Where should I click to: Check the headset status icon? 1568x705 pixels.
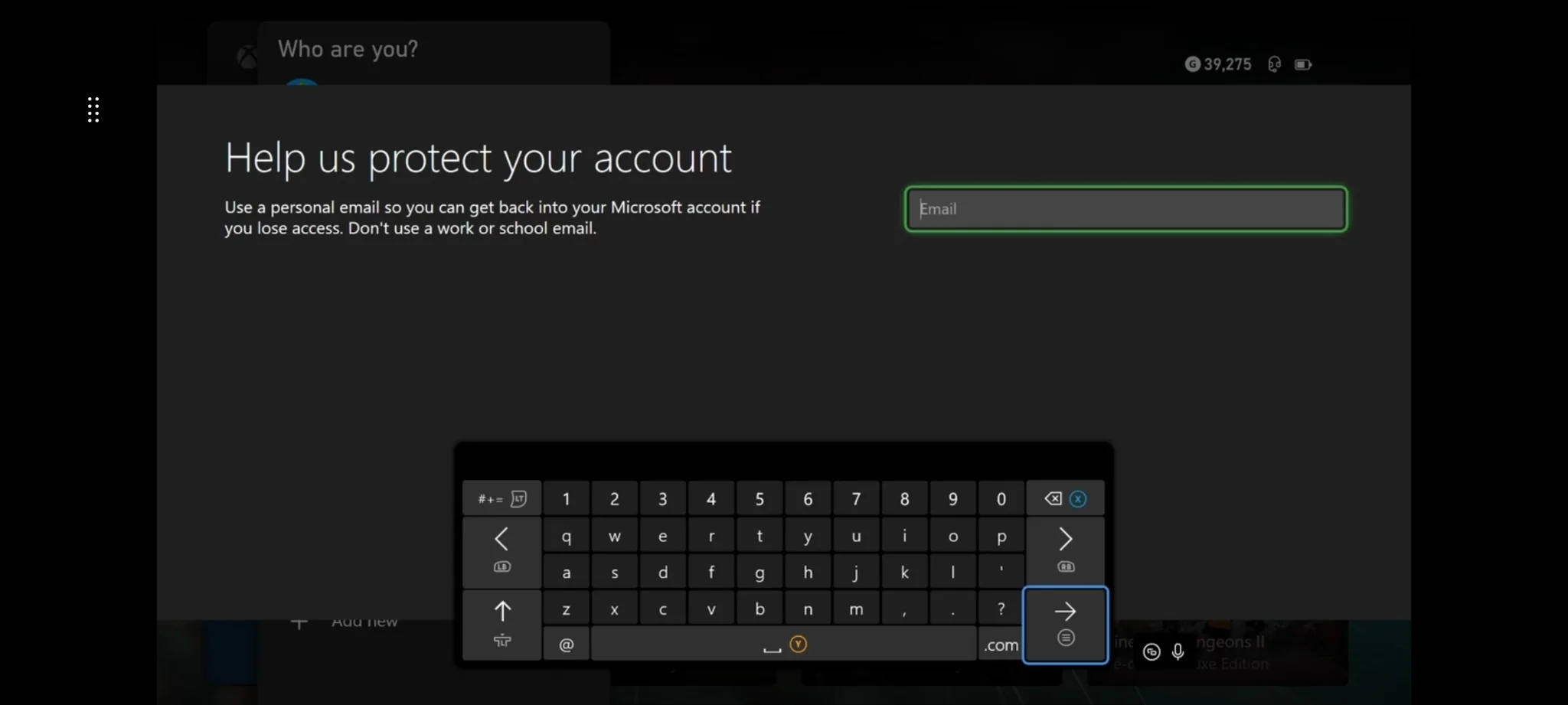1274,64
